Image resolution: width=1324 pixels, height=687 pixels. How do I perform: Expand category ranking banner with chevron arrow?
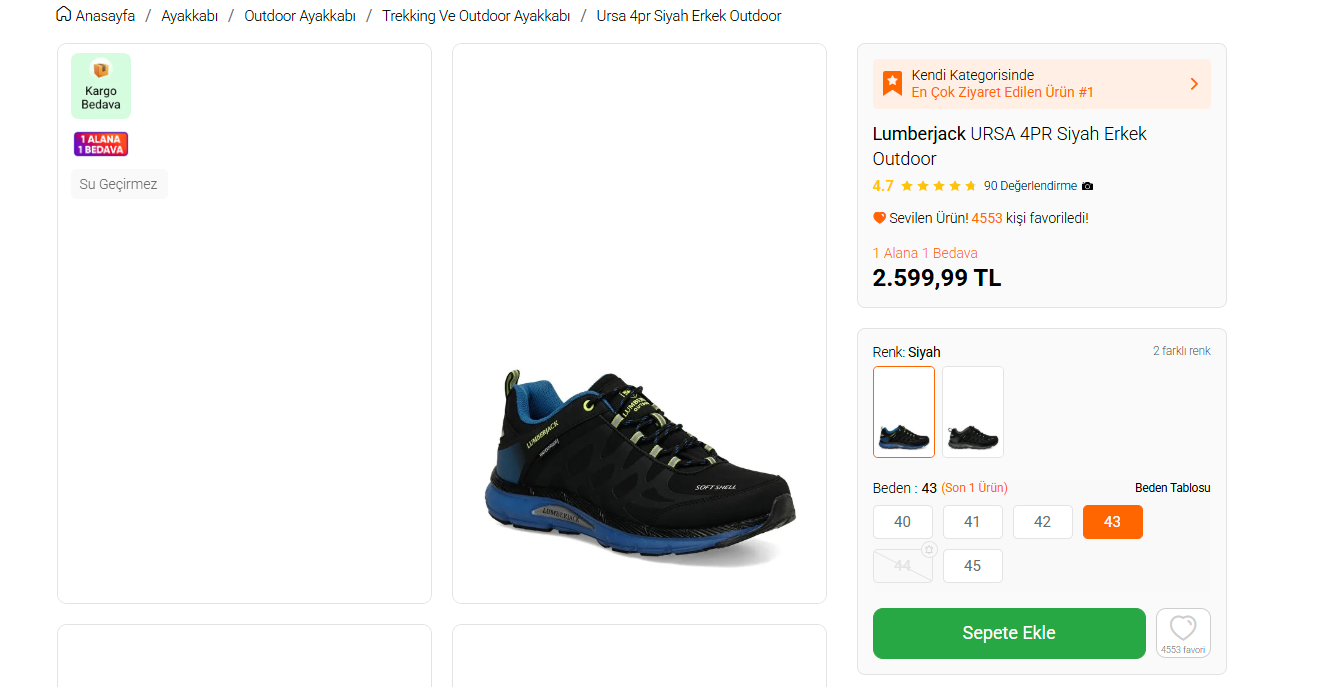click(1193, 84)
